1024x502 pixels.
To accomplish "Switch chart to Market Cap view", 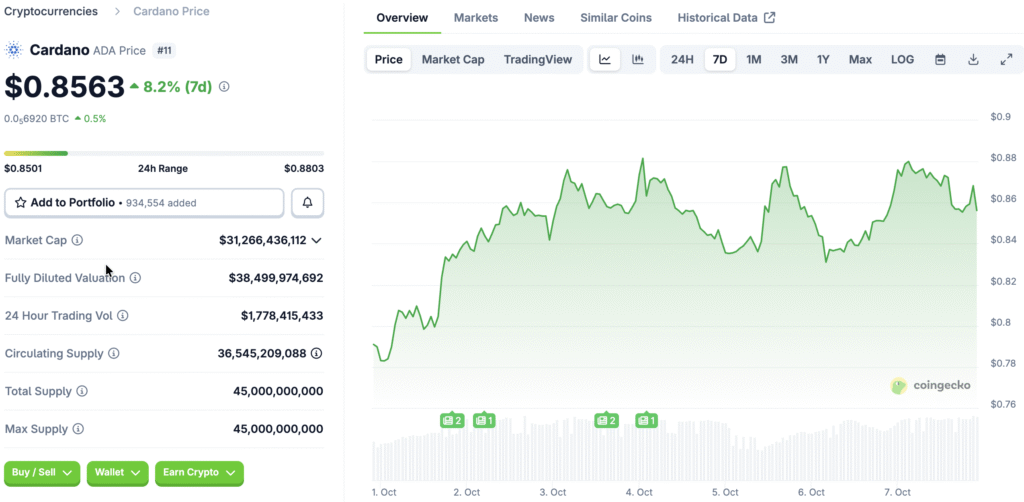I will pos(453,60).
